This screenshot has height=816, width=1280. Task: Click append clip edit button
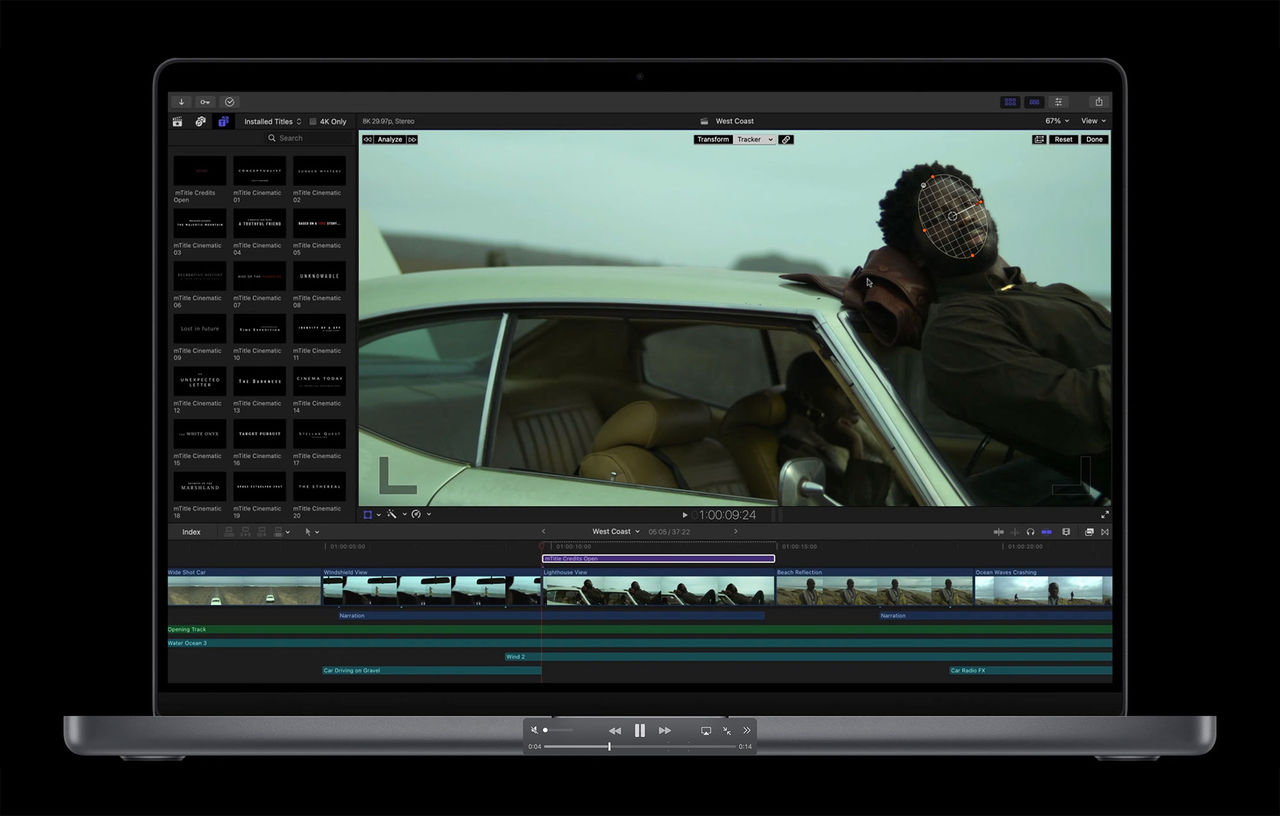pyautogui.click(x=262, y=532)
